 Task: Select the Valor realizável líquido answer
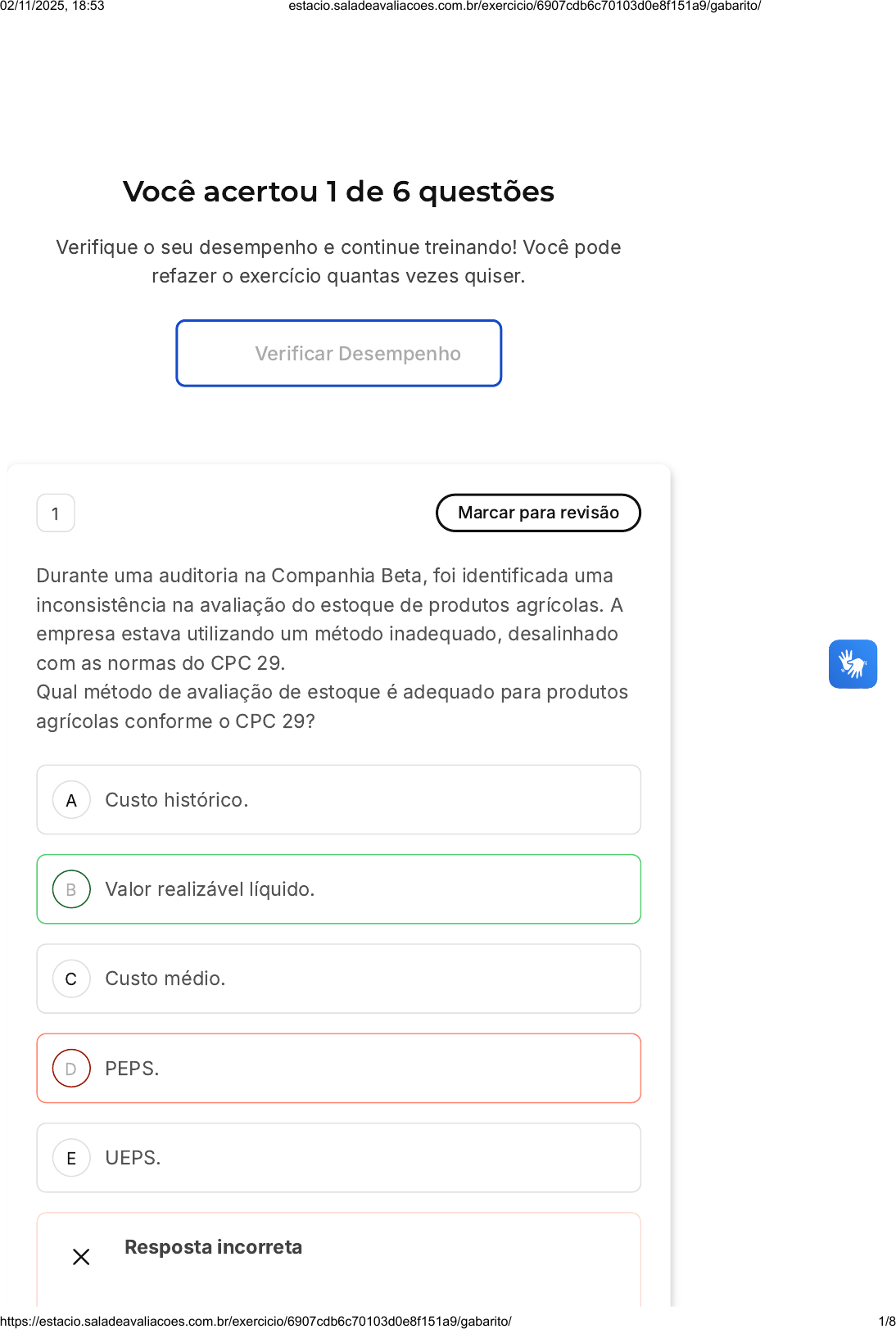[x=210, y=889]
